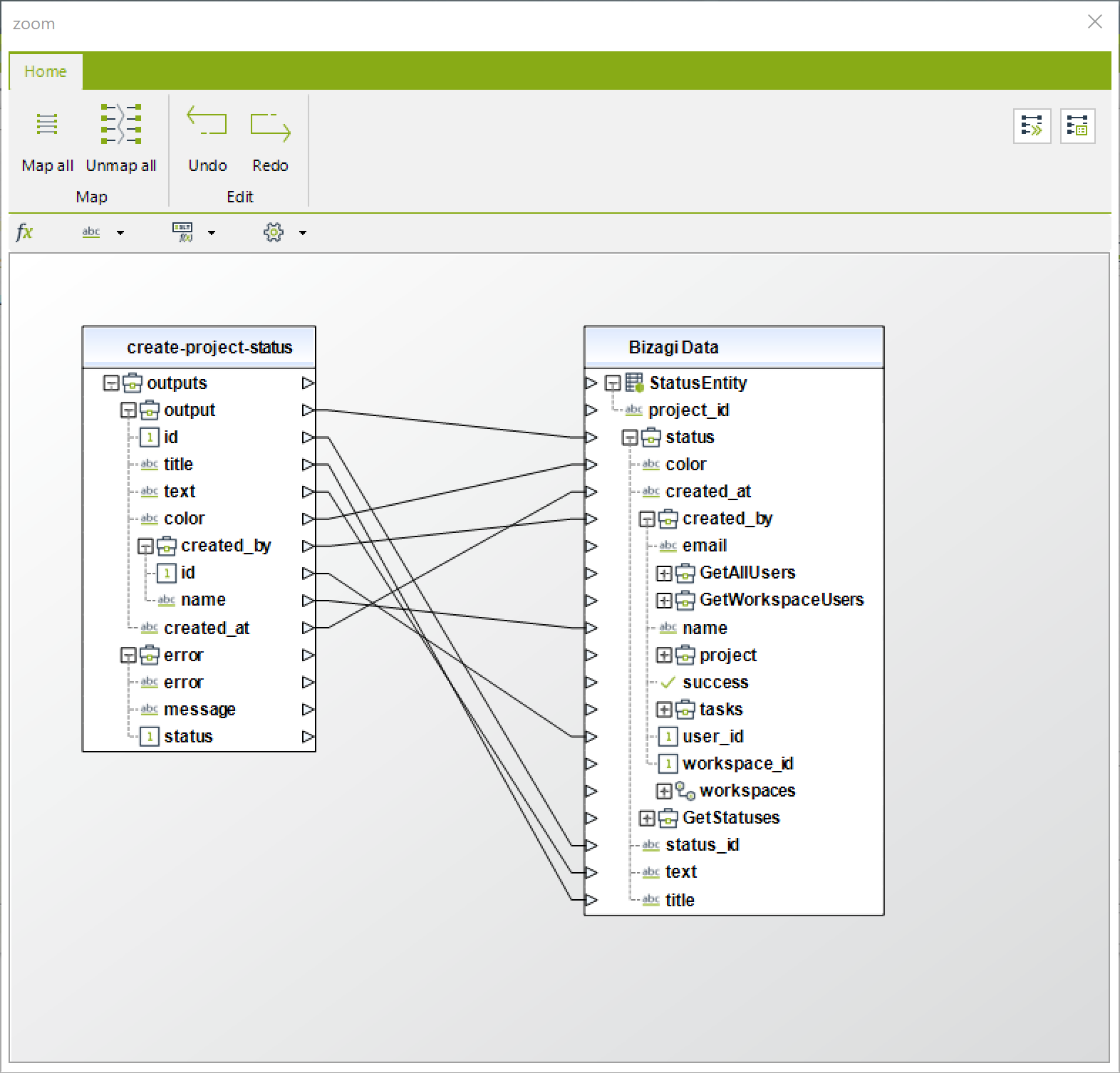Select the source status integer field

click(x=188, y=737)
